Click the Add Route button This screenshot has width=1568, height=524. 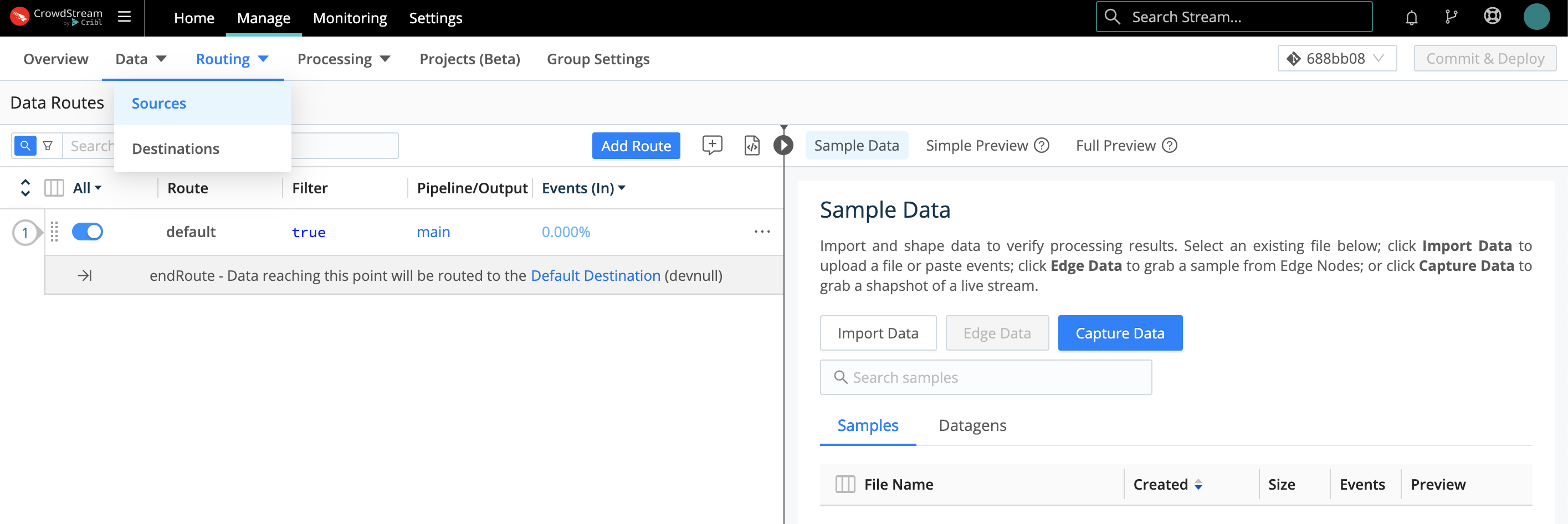636,146
